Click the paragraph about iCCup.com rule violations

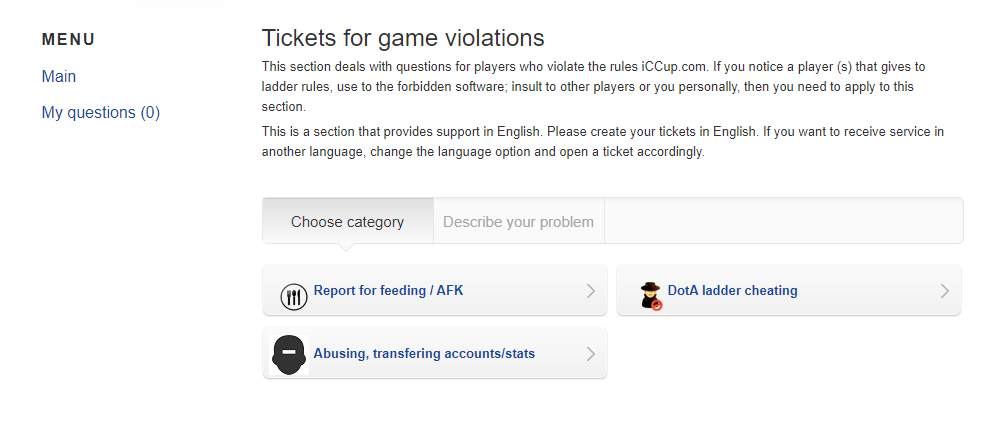click(593, 87)
